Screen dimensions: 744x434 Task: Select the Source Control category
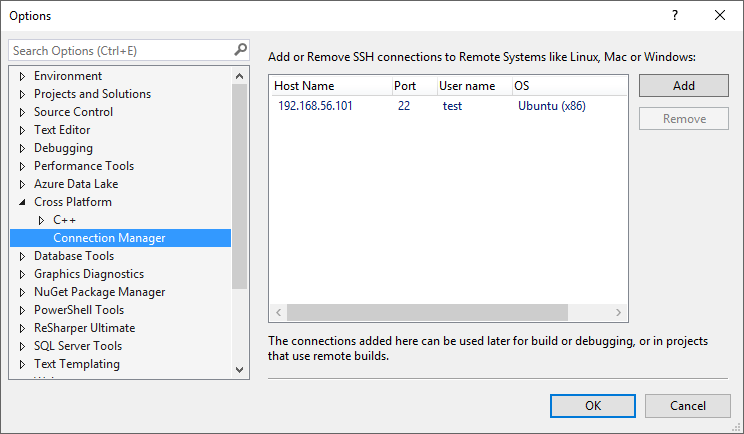pos(73,112)
